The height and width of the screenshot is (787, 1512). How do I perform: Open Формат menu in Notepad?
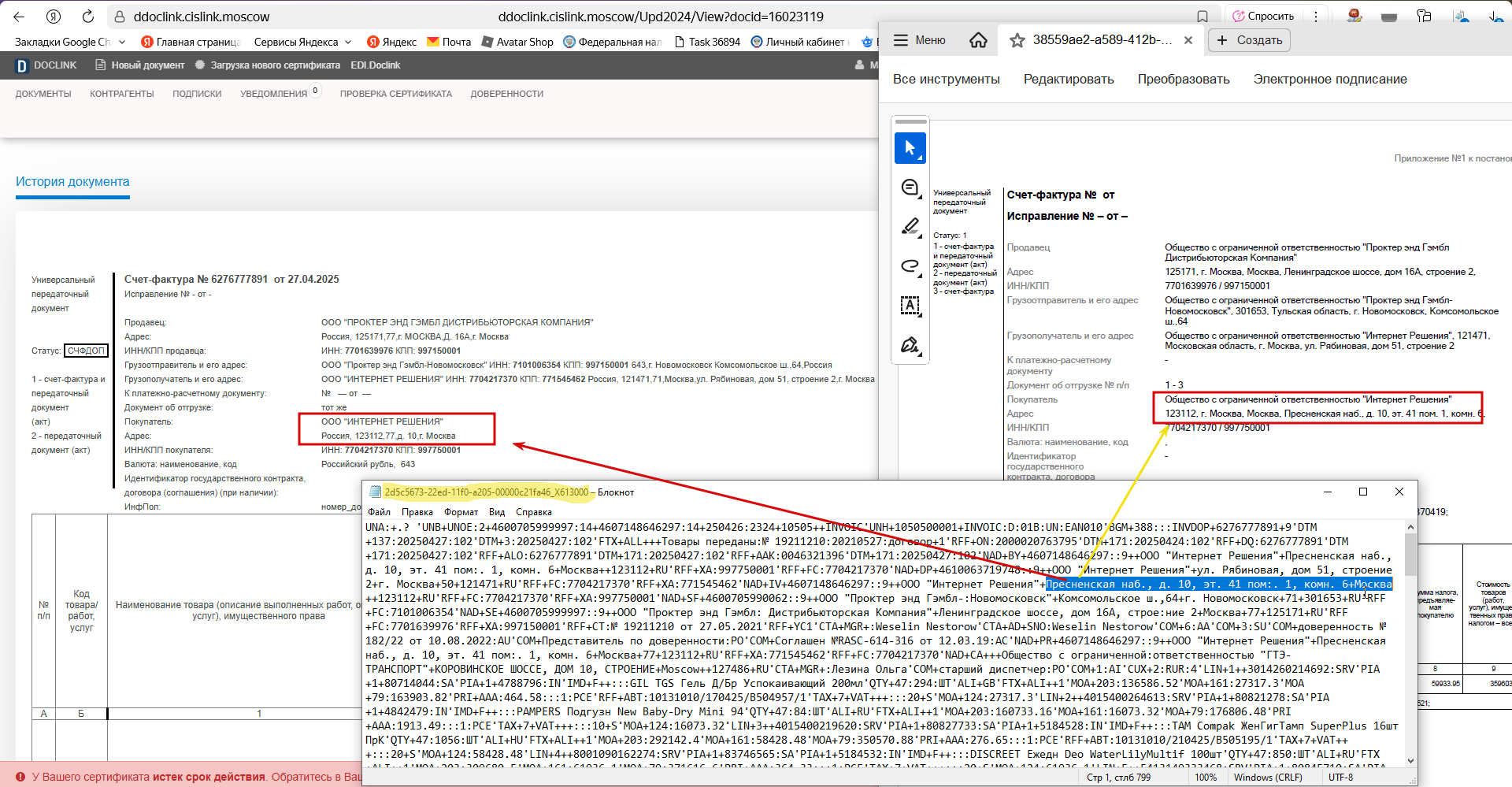[x=461, y=512]
